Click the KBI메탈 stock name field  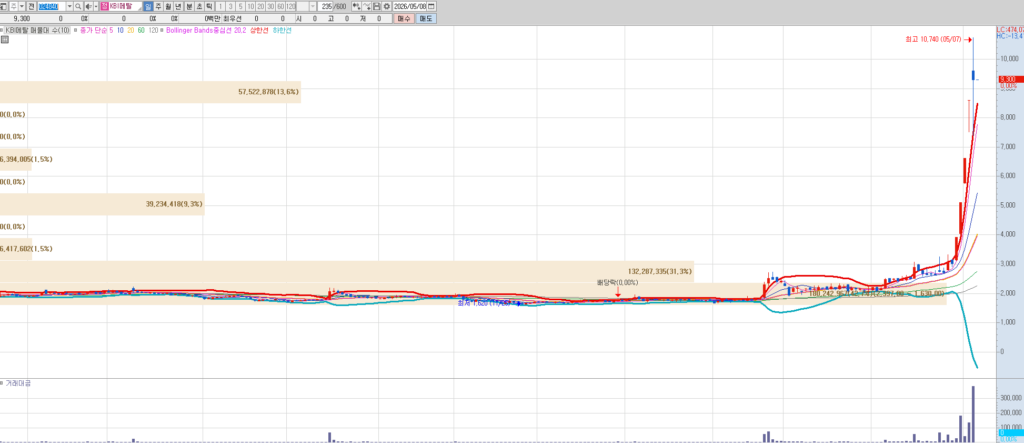(x=125, y=6)
